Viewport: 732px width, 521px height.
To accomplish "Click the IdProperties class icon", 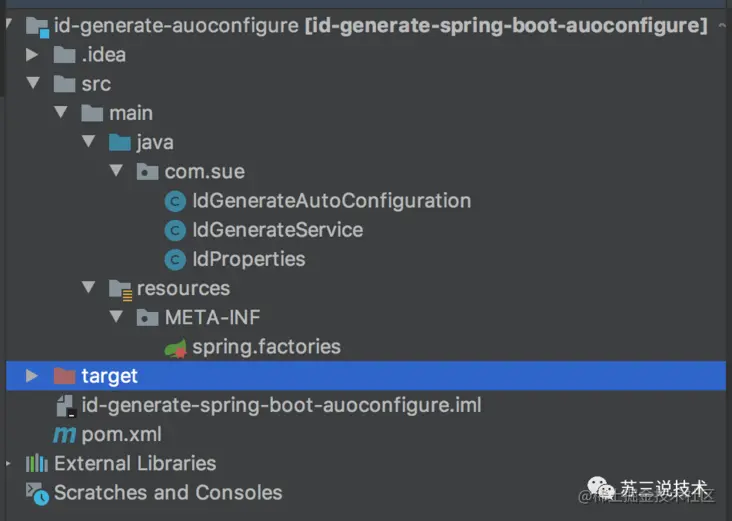I will point(176,259).
